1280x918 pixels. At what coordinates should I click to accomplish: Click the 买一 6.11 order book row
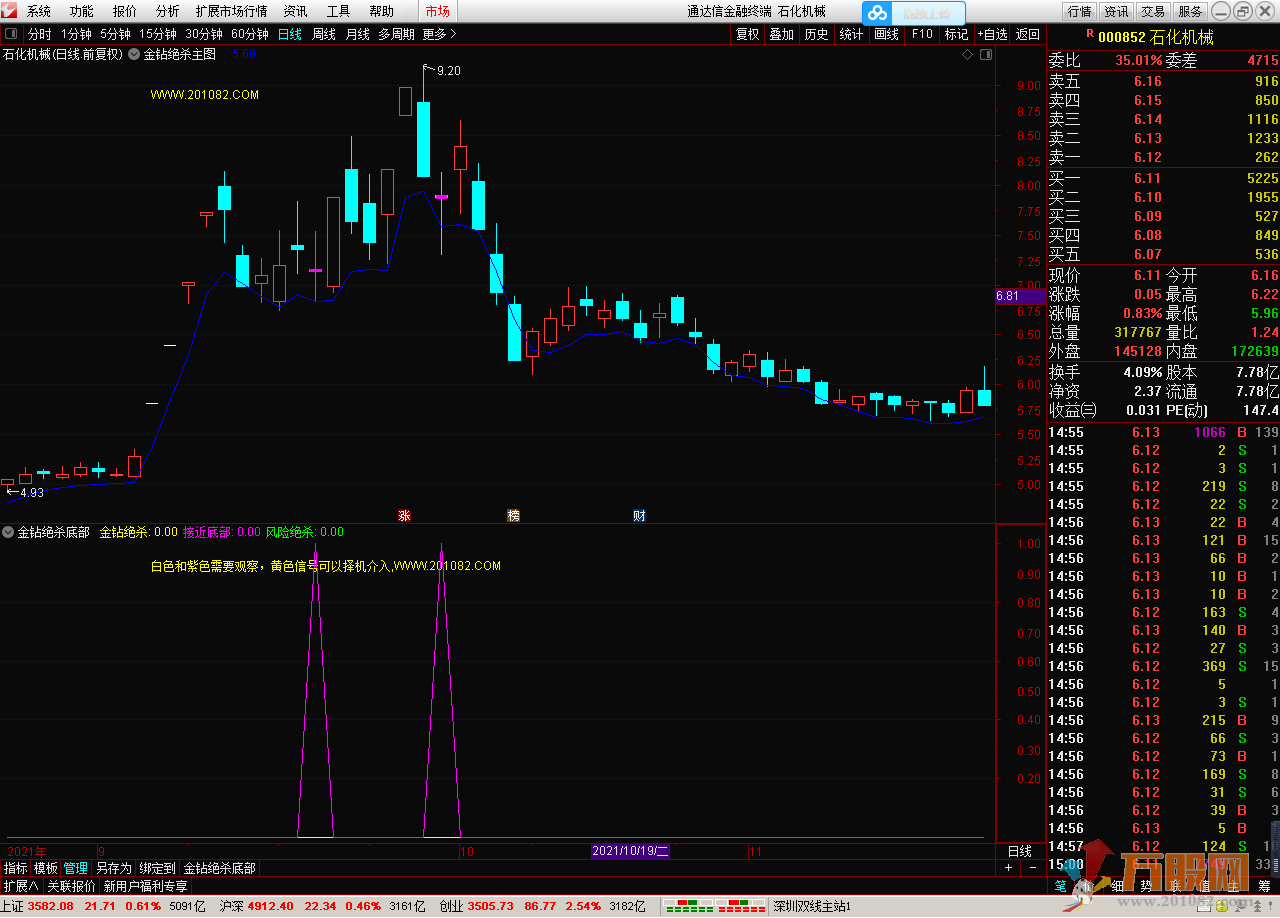tap(1163, 178)
